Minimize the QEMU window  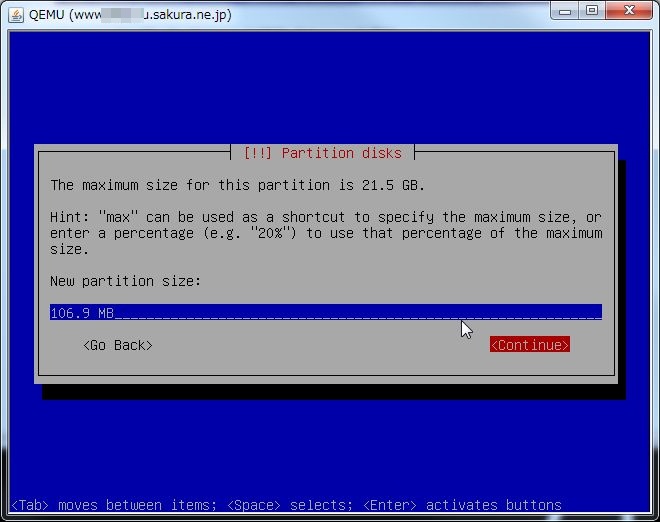pos(565,11)
